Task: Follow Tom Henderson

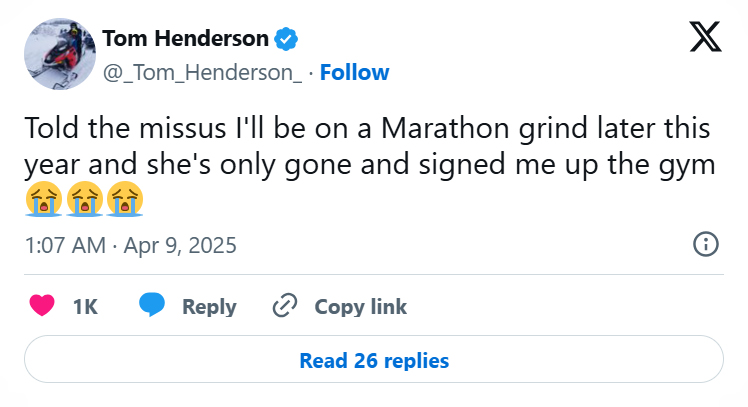Action: coord(354,72)
